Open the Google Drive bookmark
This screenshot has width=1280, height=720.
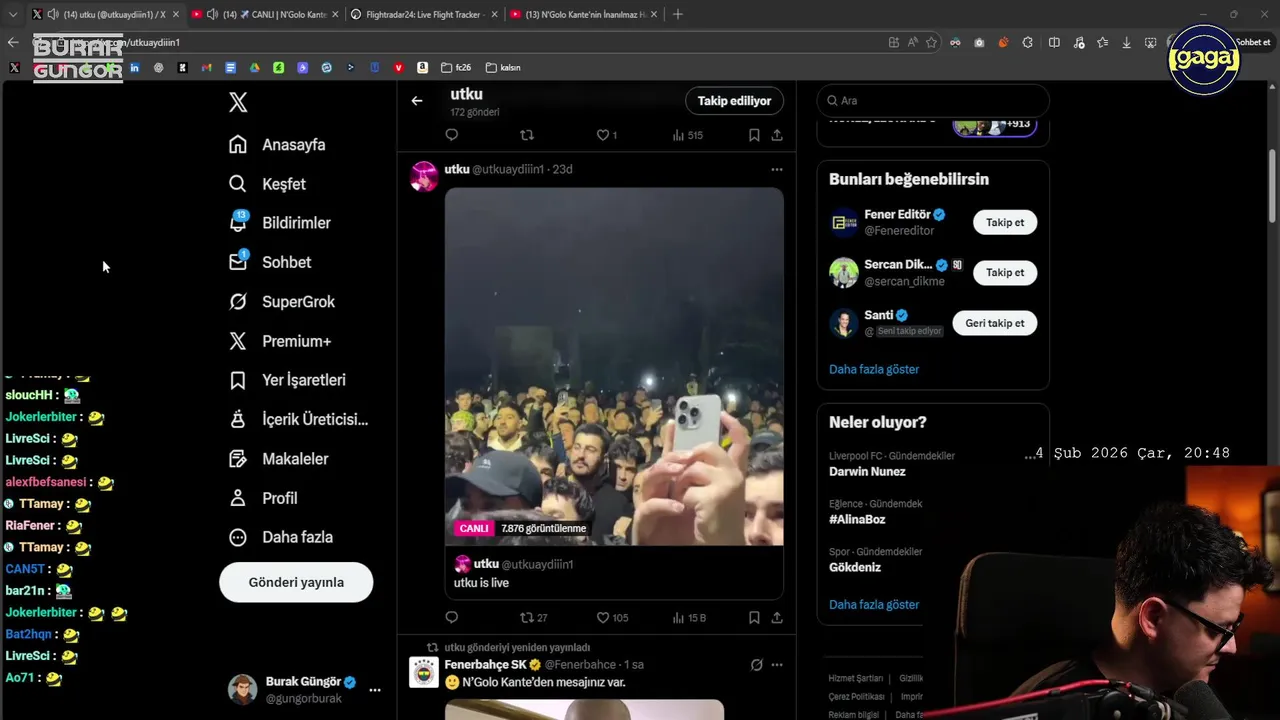pyautogui.click(x=254, y=68)
